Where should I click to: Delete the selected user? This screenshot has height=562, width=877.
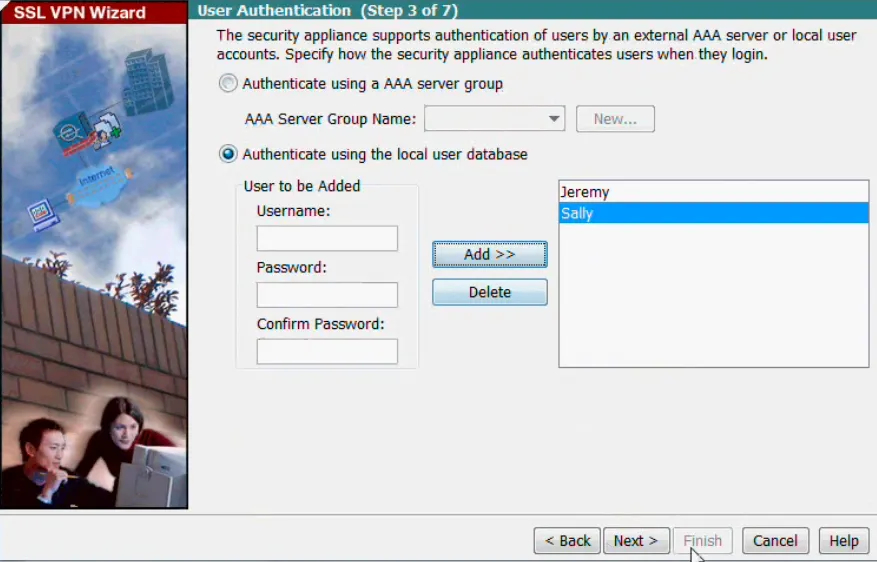(x=490, y=292)
